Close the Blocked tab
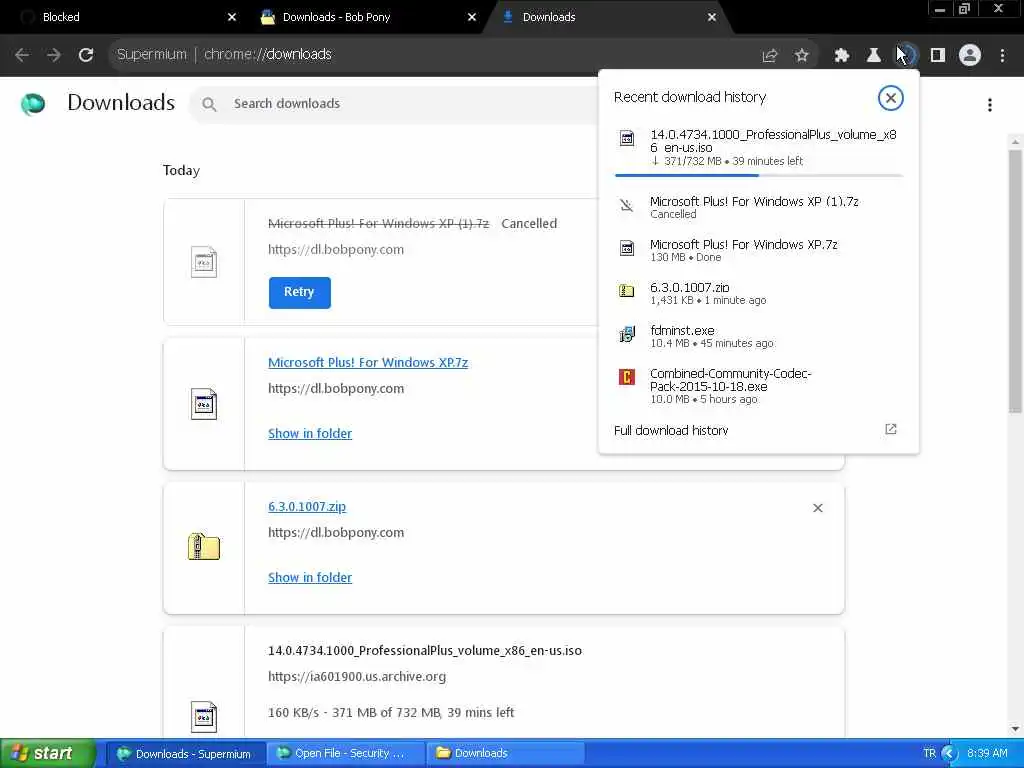The height and width of the screenshot is (768, 1024). point(232,17)
